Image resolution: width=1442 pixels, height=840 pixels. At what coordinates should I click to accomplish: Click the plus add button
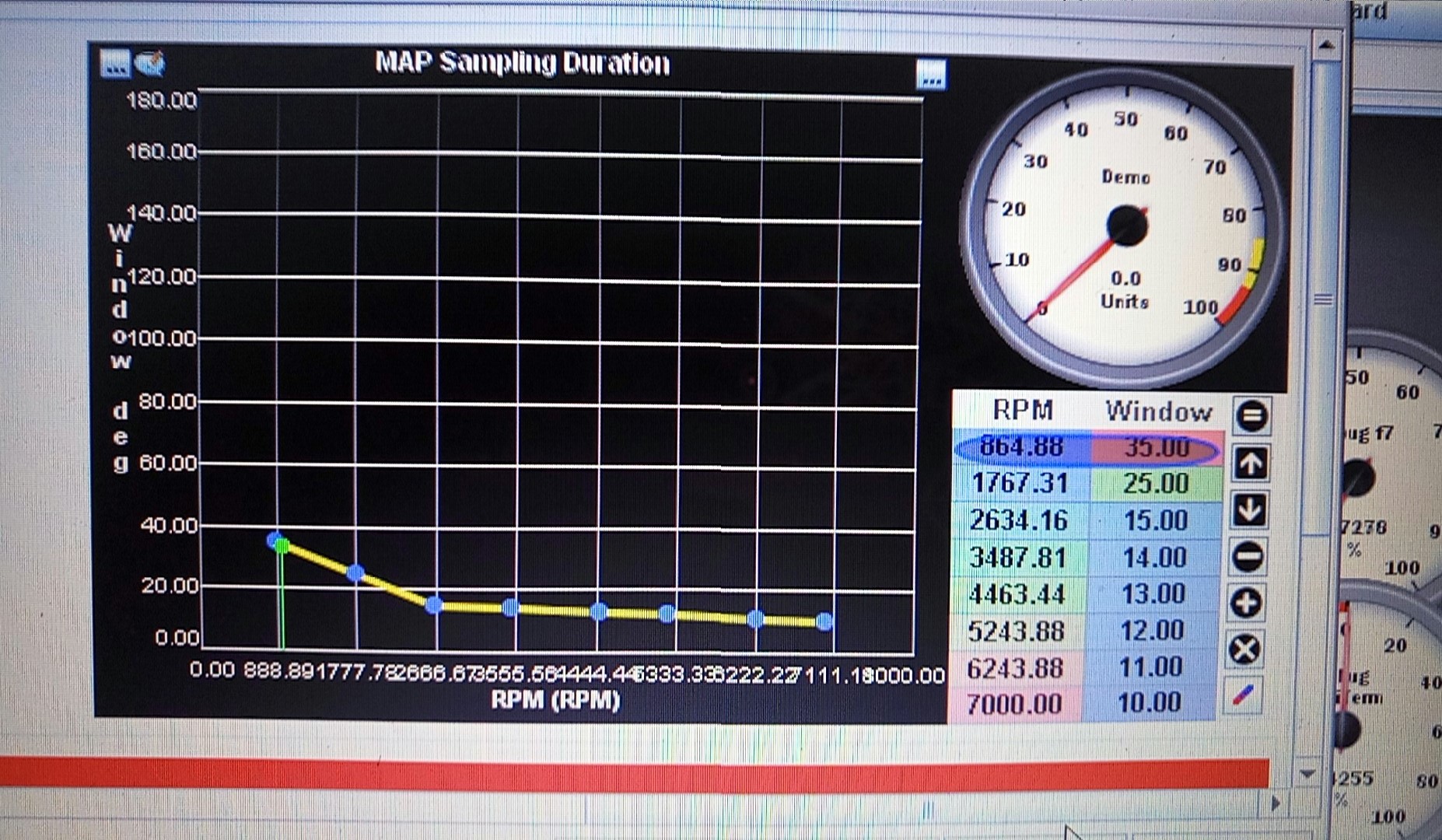pyautogui.click(x=1246, y=603)
